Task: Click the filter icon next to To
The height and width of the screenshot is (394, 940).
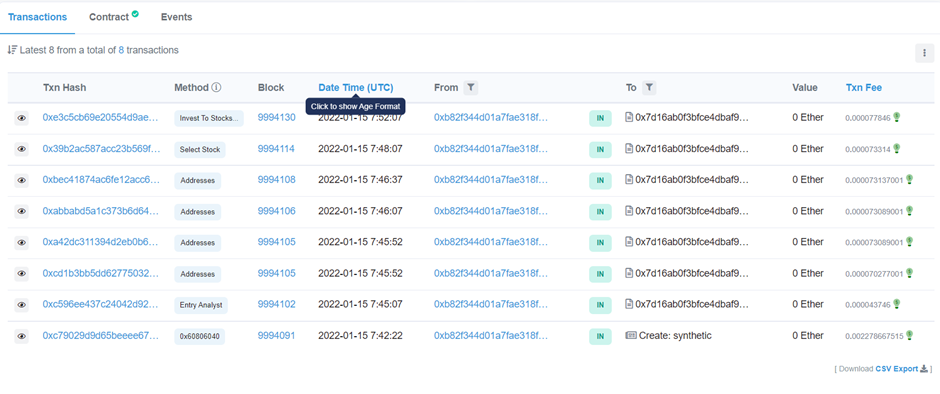Action: tap(649, 88)
